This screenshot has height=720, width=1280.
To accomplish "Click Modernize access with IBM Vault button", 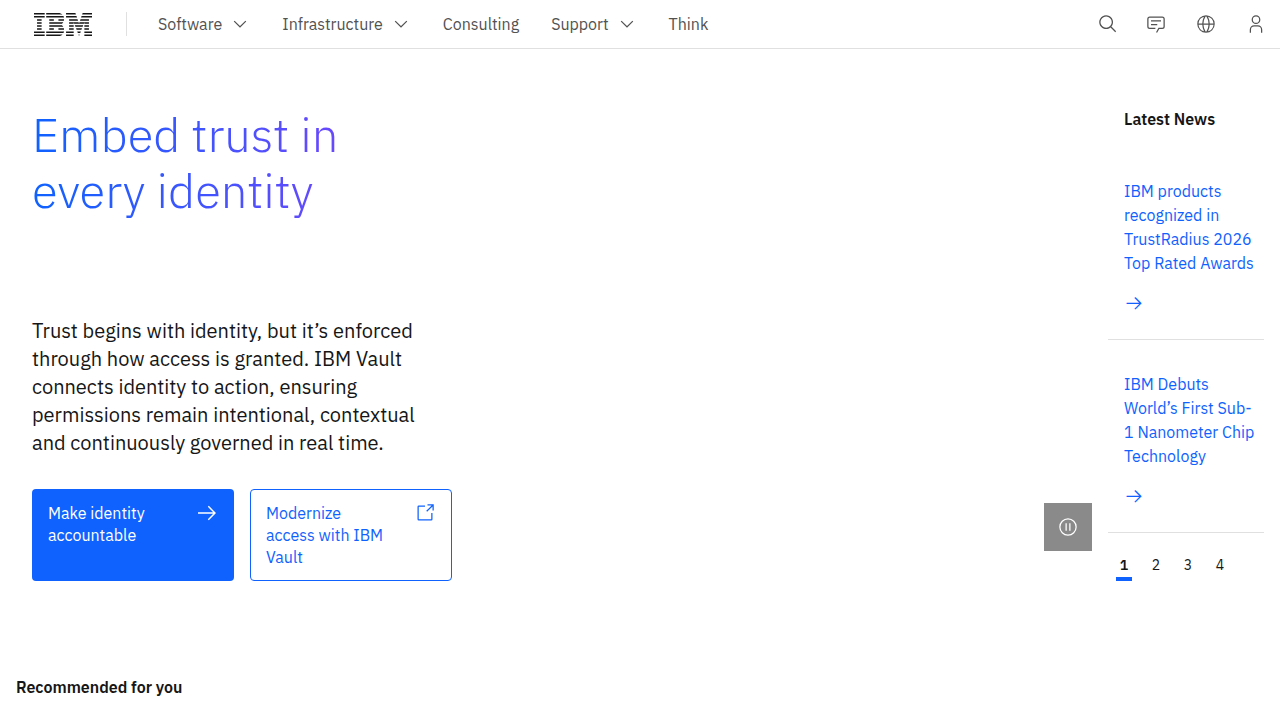I will 351,535.
